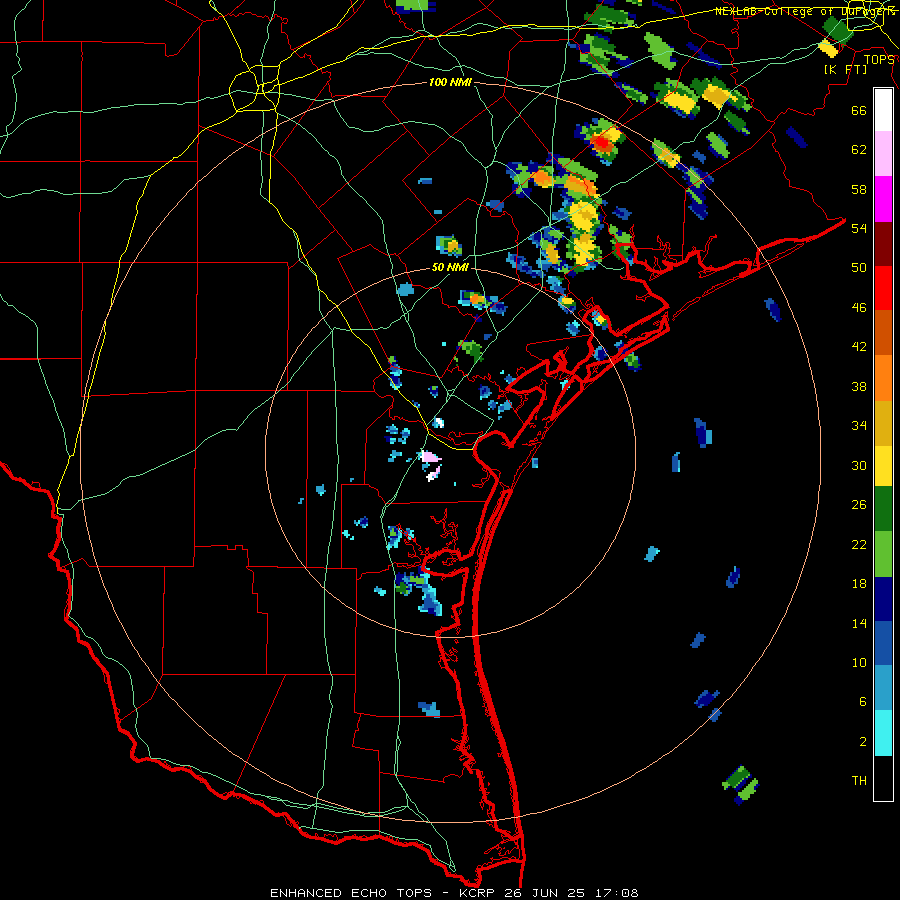Click the '18' legend value

(x=859, y=584)
